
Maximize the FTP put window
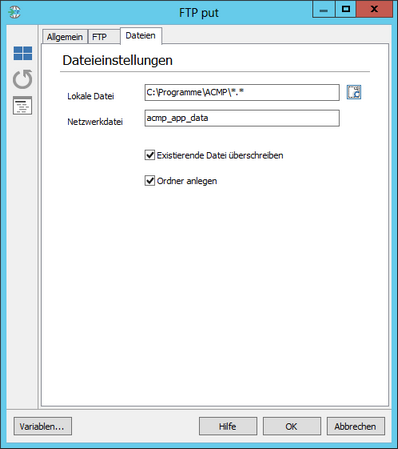coord(346,10)
